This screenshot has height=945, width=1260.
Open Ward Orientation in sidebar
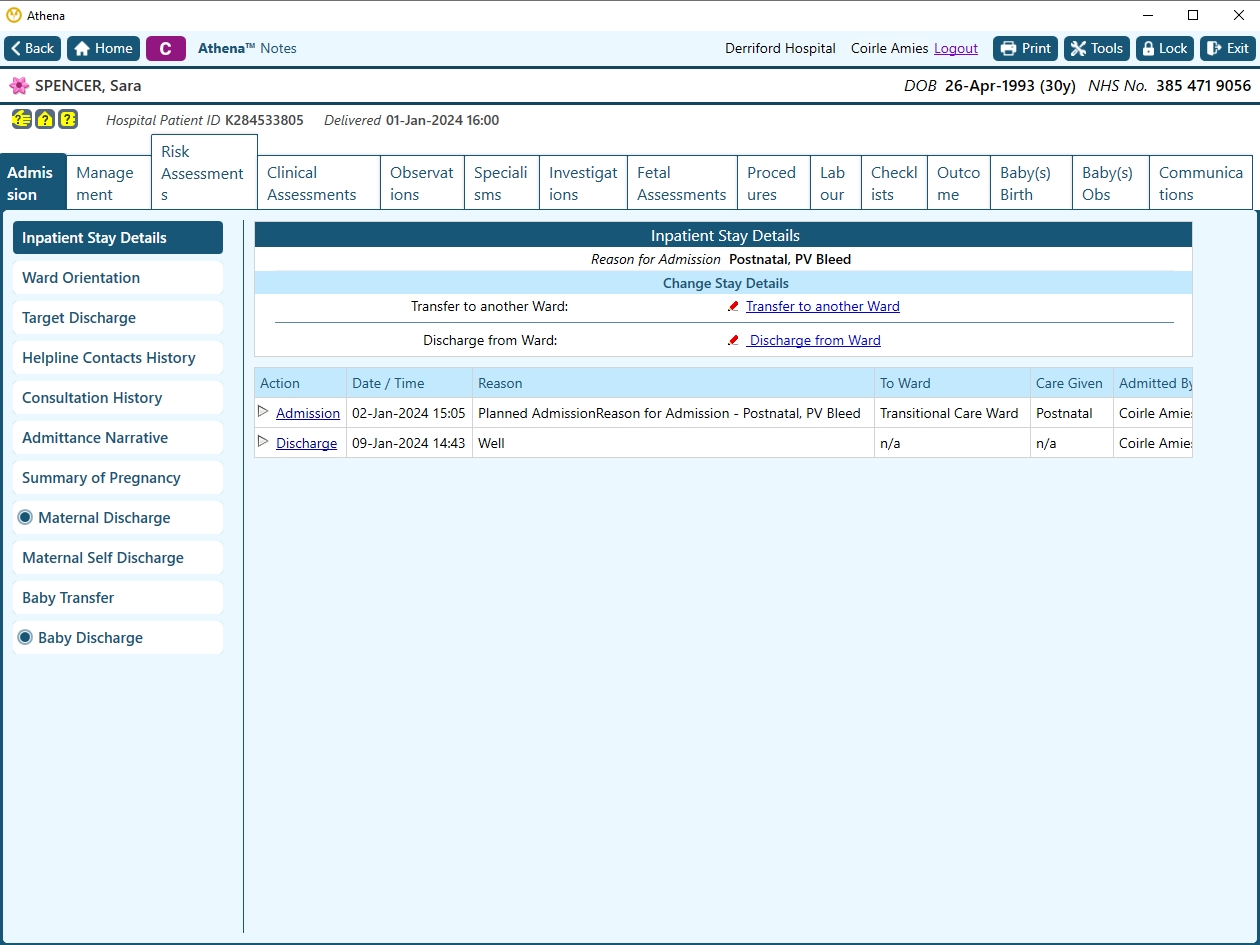tap(118, 278)
